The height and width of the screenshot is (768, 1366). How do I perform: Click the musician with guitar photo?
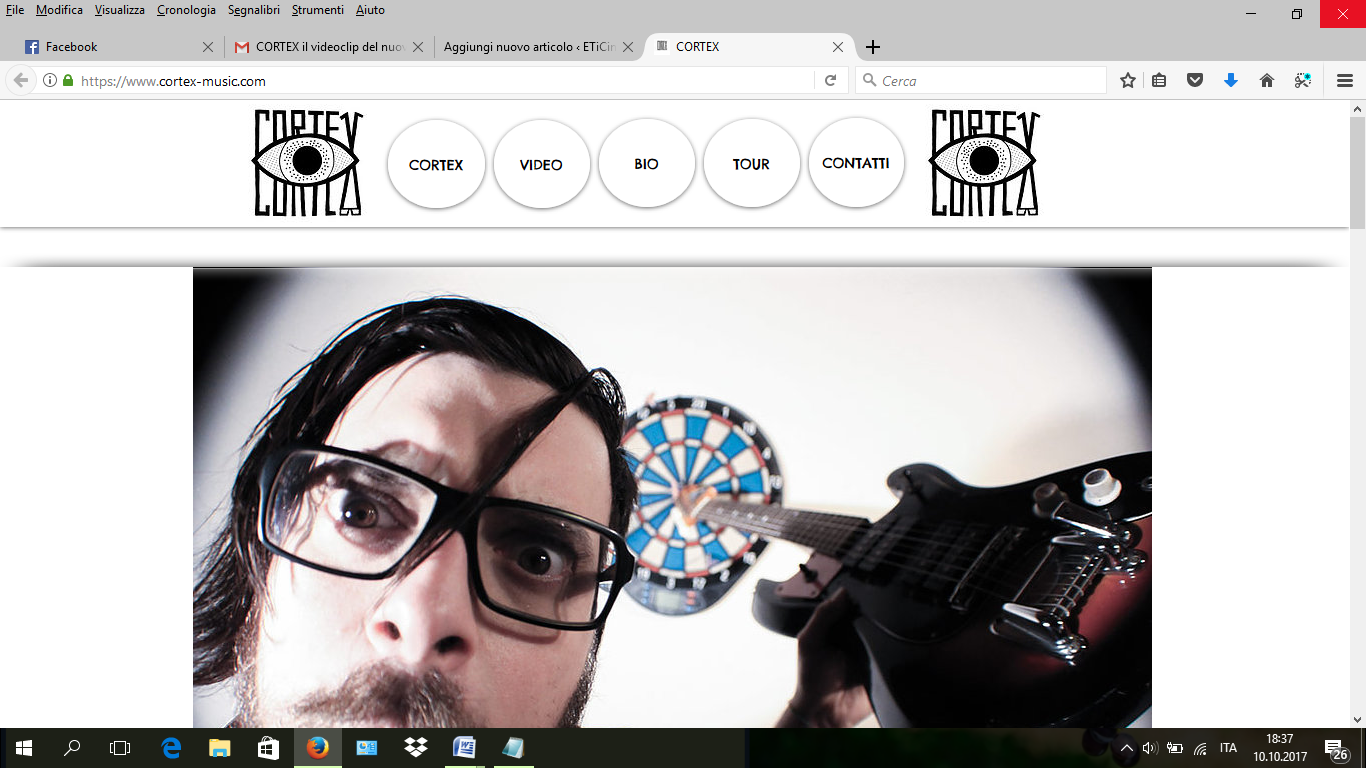click(672, 497)
